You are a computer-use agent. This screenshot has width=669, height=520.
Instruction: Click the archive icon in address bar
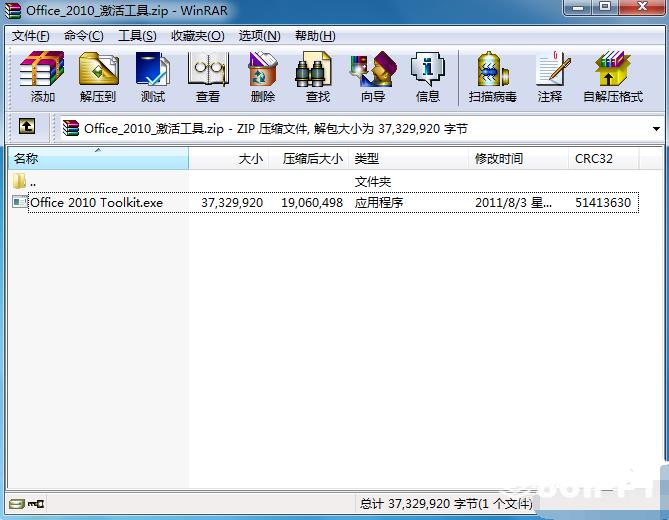[x=71, y=128]
